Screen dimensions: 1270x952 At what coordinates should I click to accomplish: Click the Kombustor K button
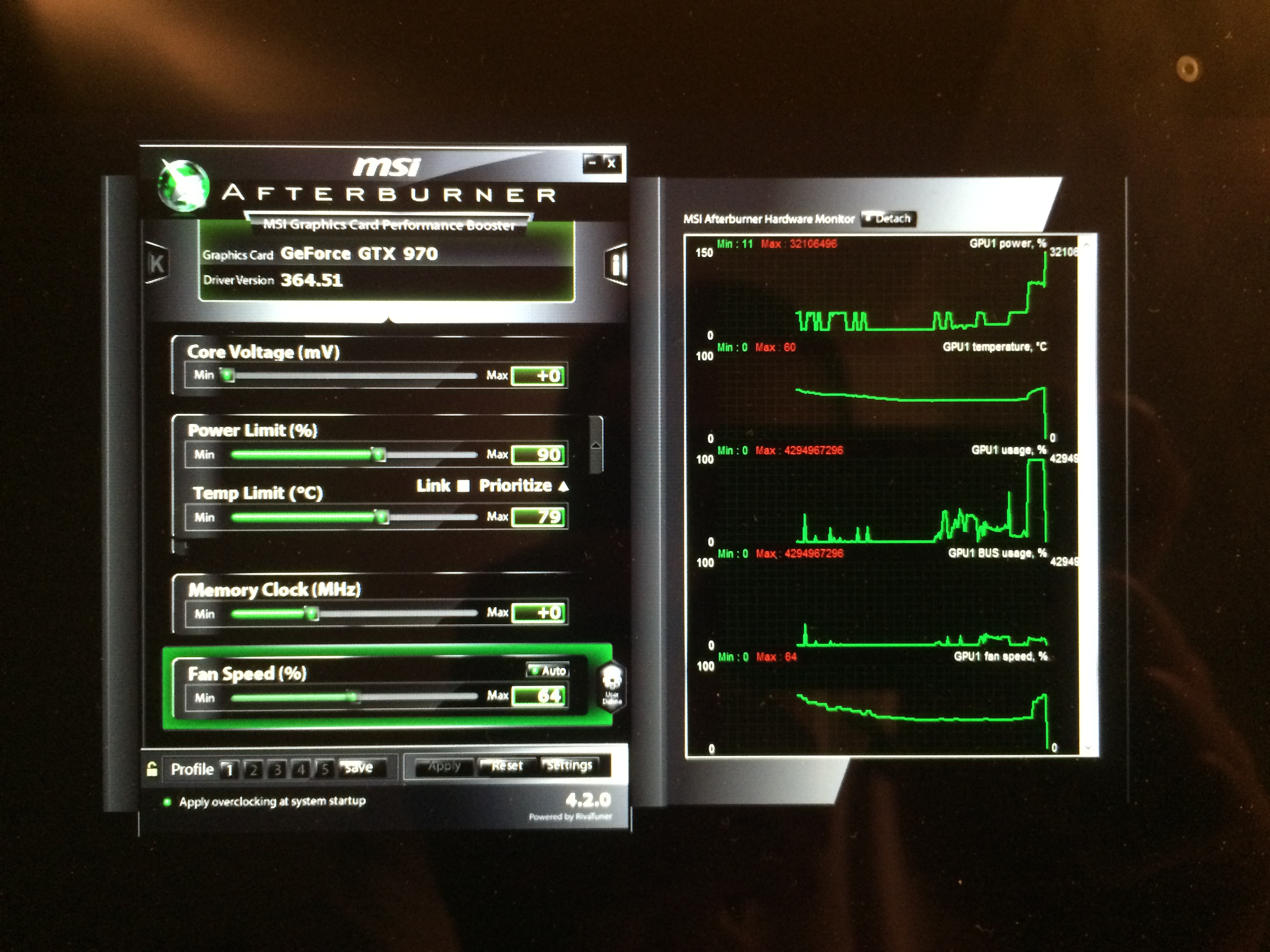click(156, 263)
